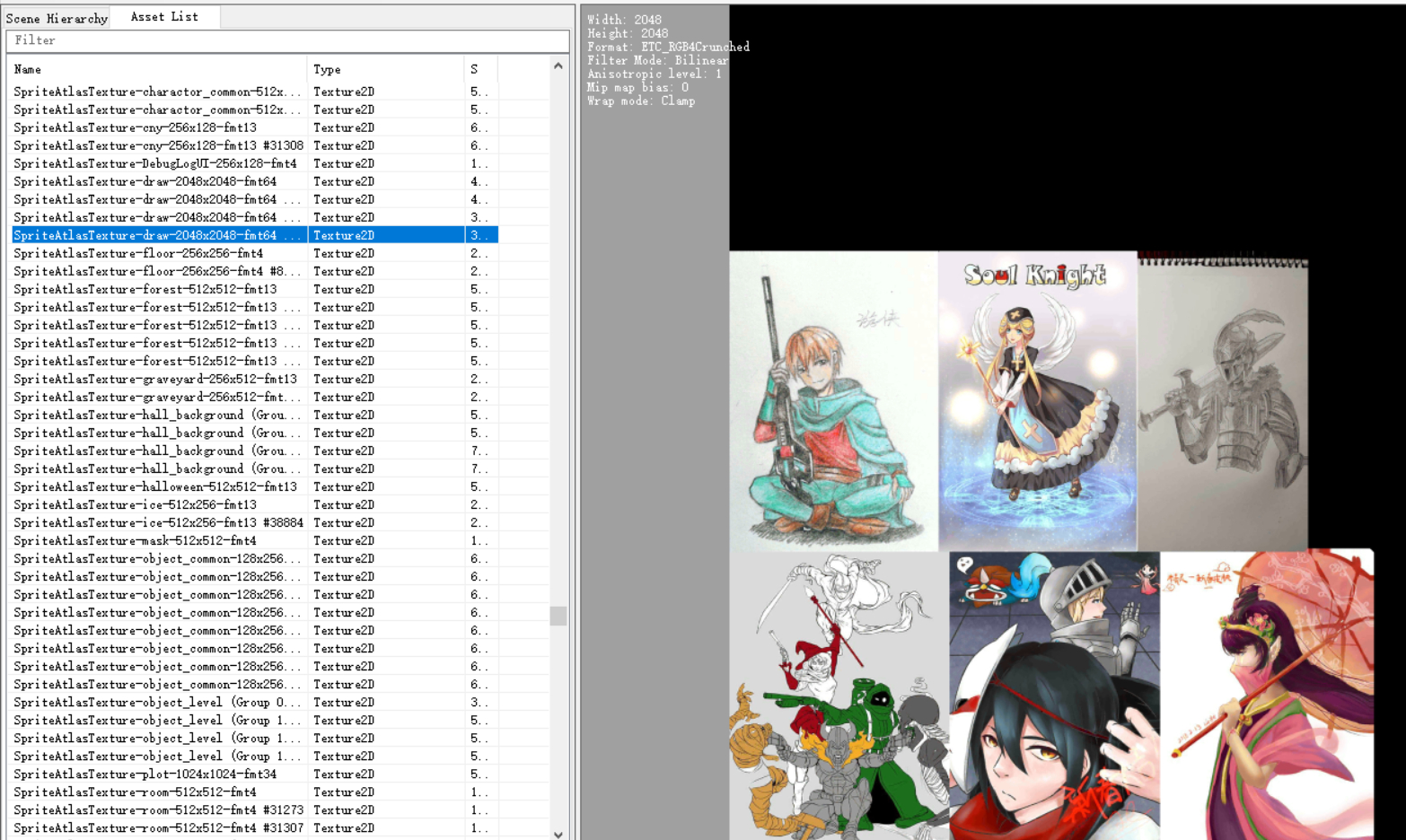
Task: Click the black-haired red-scarf character artwork
Action: pyautogui.click(x=1055, y=696)
